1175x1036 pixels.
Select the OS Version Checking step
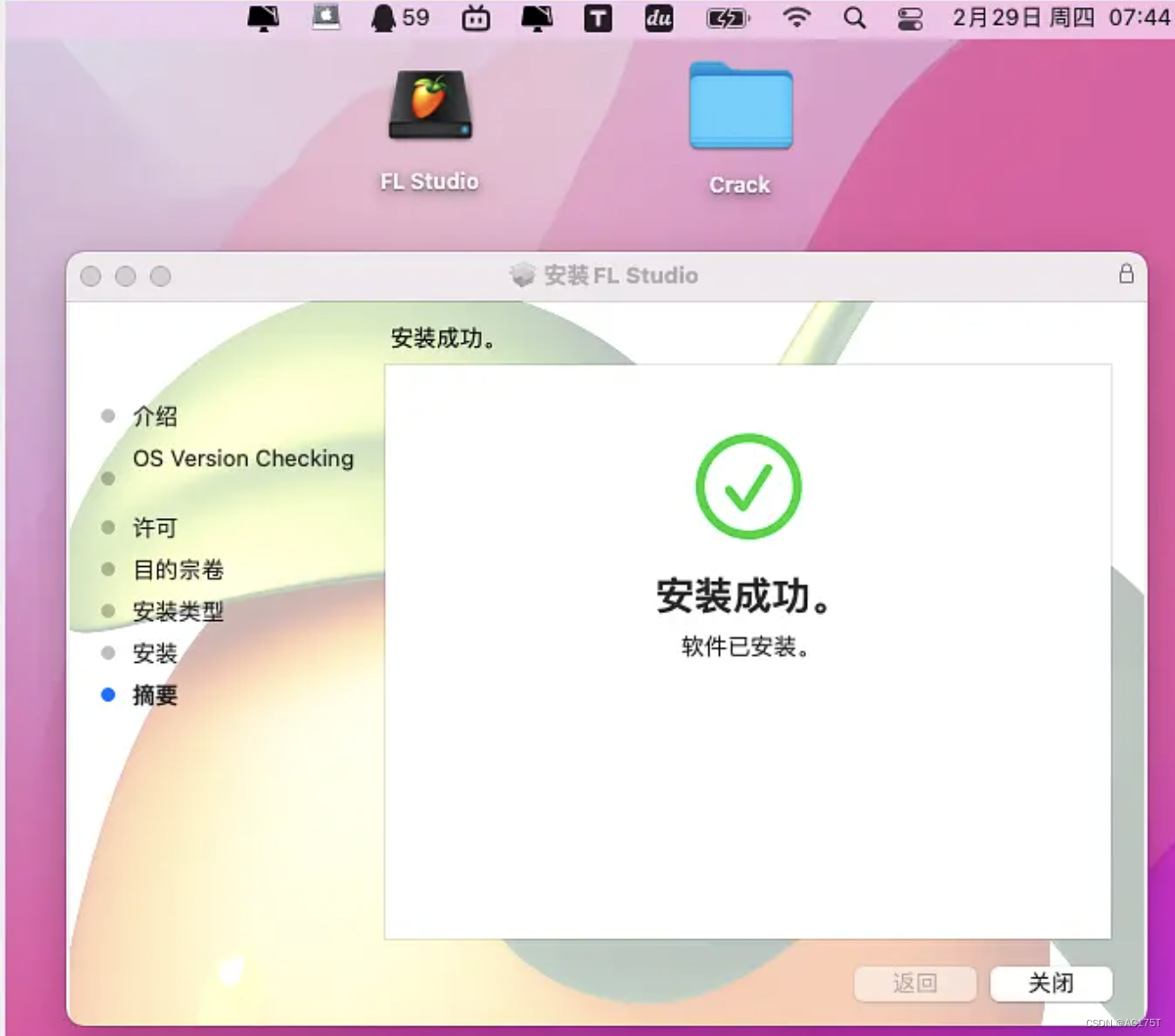244,458
